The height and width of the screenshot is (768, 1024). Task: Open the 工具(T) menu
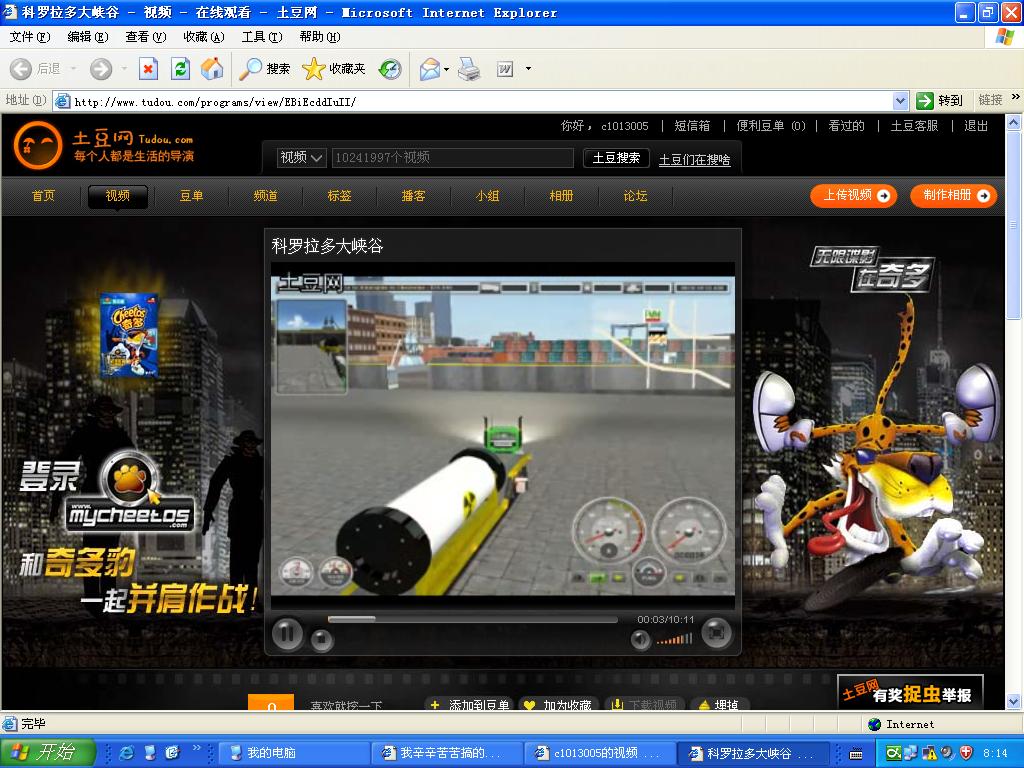[x=262, y=37]
